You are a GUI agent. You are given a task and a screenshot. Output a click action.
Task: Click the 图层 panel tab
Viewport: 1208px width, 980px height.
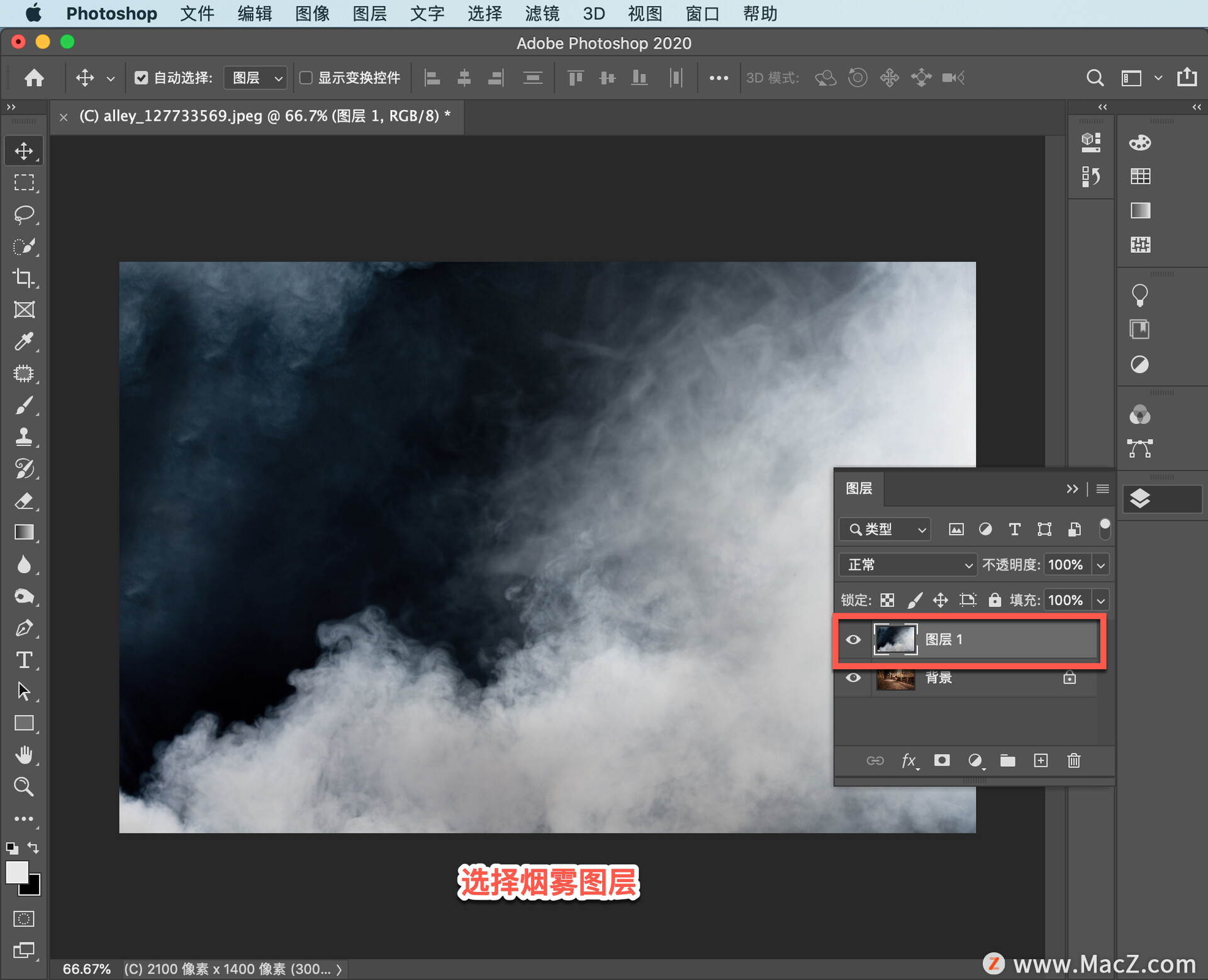[859, 489]
